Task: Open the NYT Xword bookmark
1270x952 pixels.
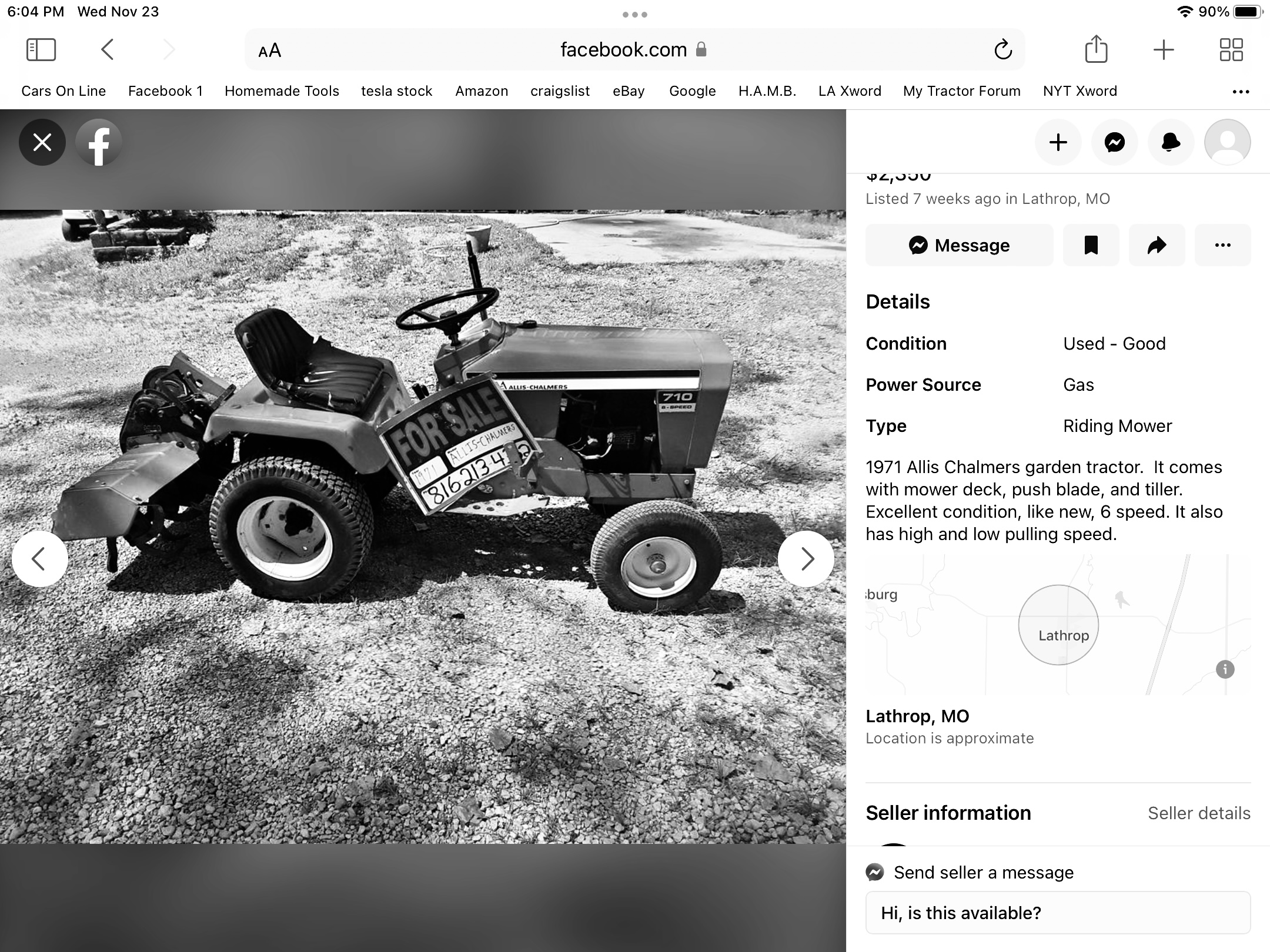Action: pos(1080,91)
